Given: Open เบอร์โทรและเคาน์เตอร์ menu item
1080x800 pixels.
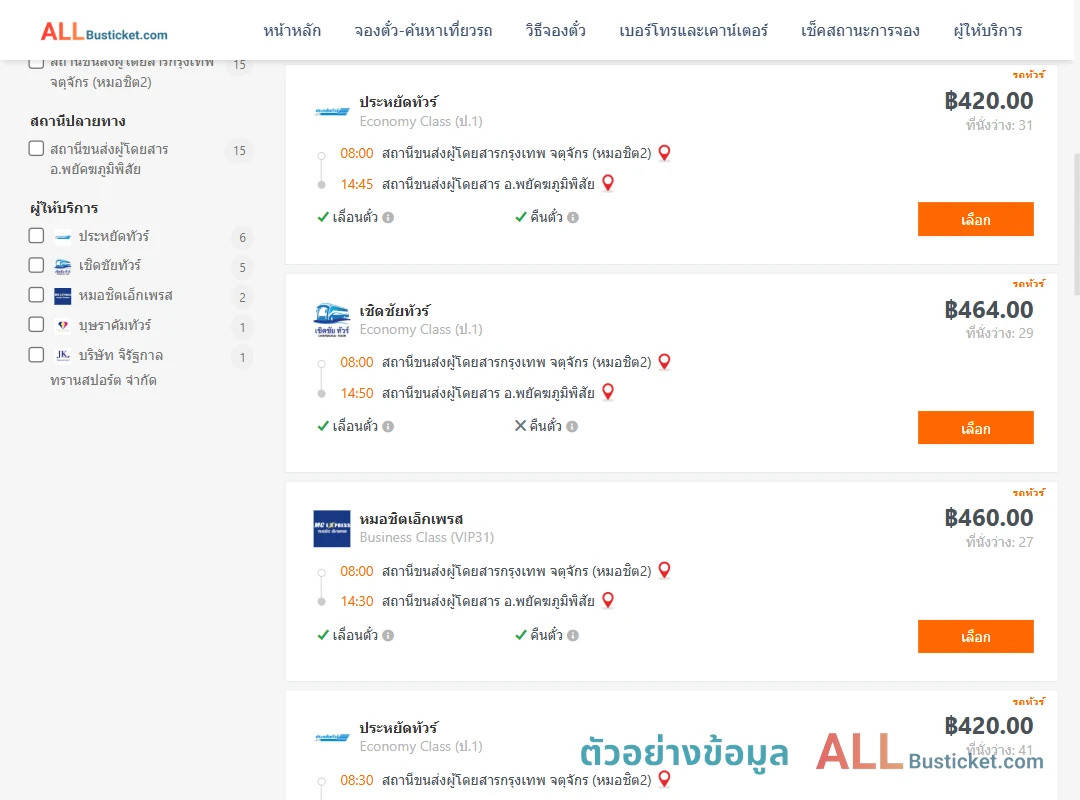Looking at the screenshot, I should tap(694, 31).
